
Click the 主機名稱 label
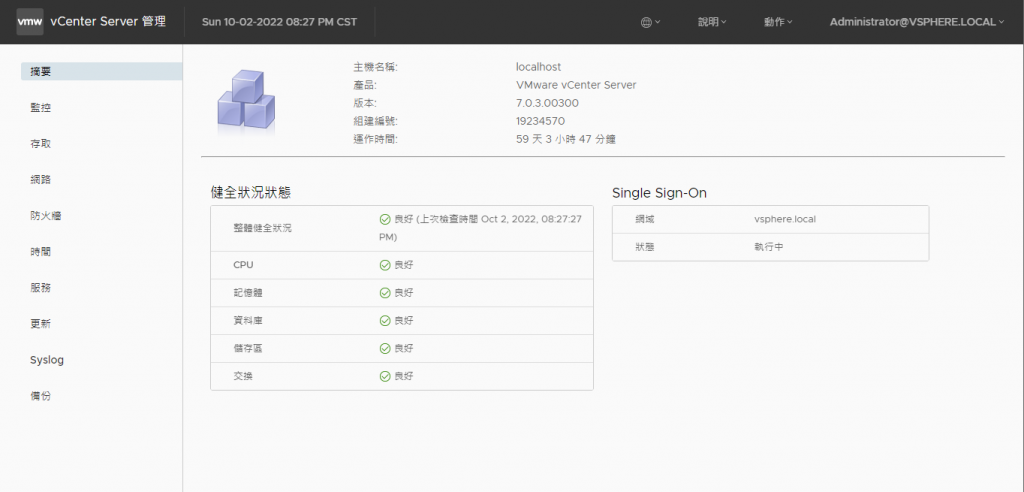[376, 67]
